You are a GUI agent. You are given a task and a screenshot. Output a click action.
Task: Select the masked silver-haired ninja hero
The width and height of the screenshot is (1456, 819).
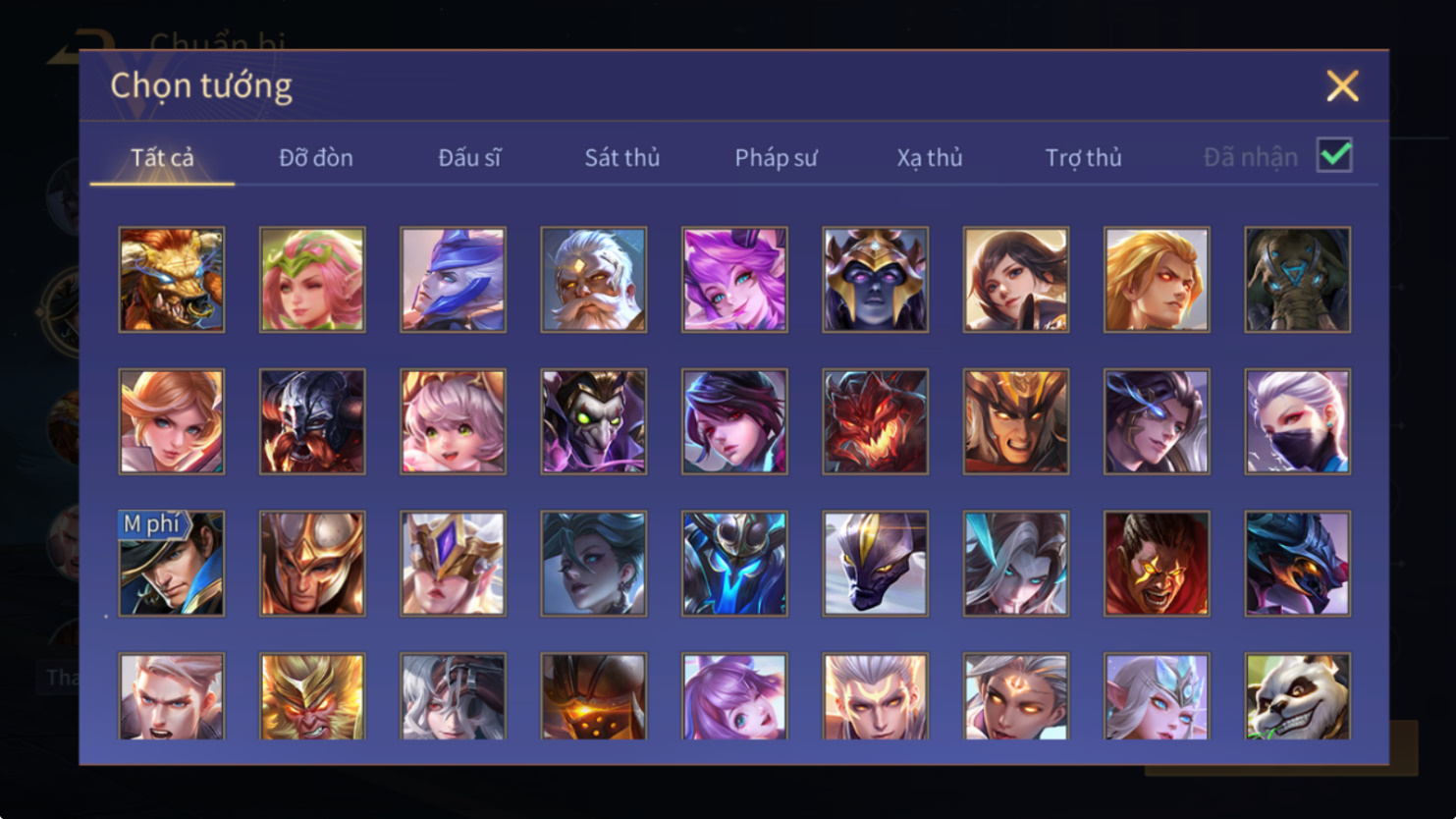[x=1298, y=421]
